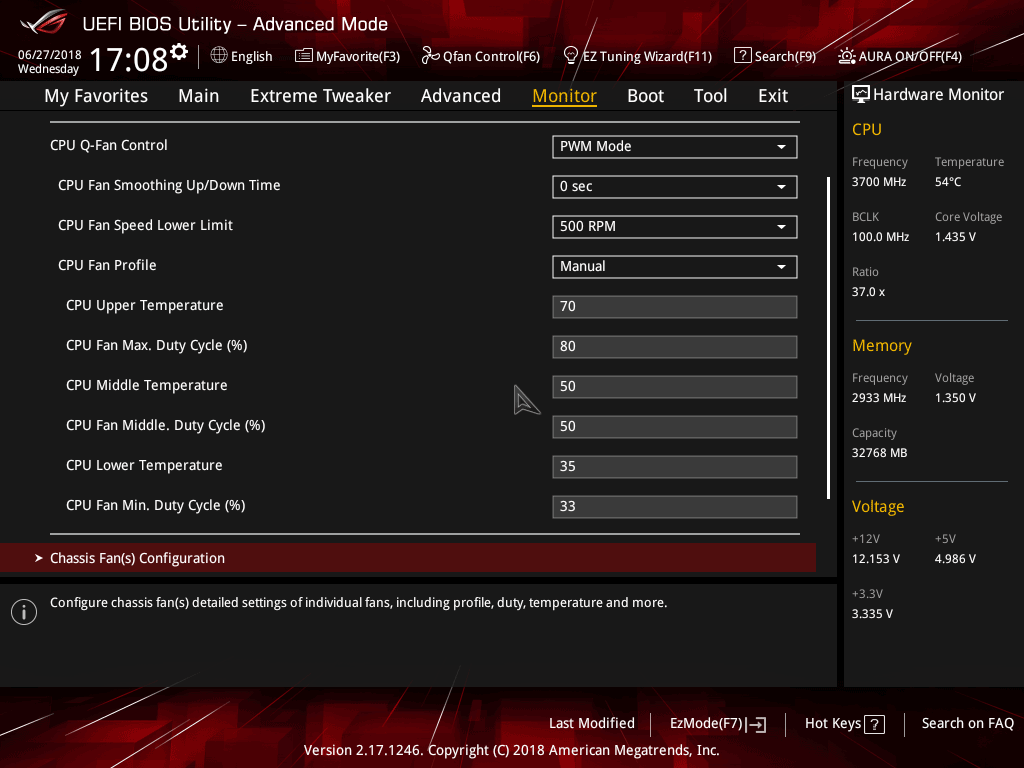Click the CPU Fan Speed Lower Limit label
This screenshot has width=1024, height=768.
[146, 225]
